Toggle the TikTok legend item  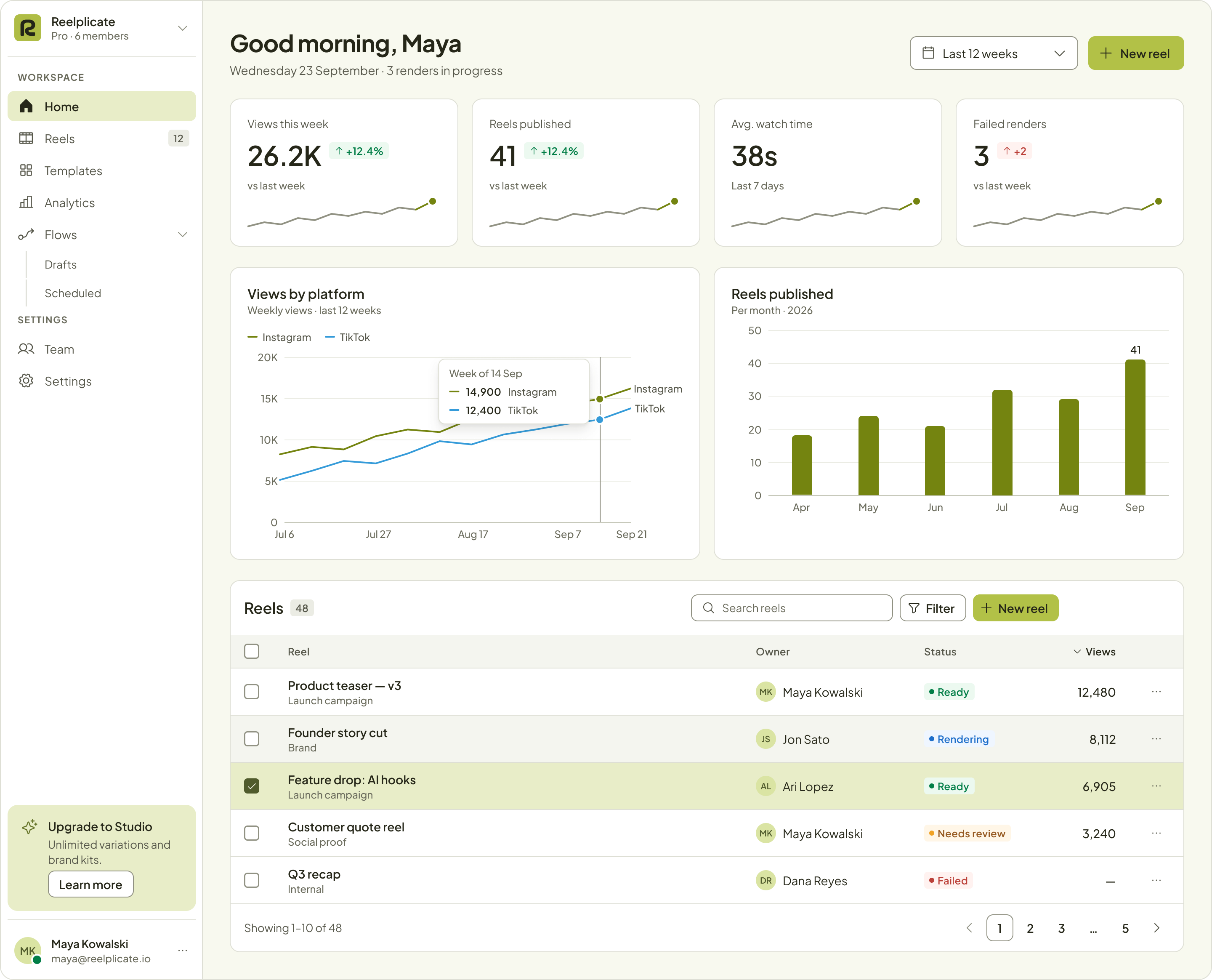click(348, 337)
